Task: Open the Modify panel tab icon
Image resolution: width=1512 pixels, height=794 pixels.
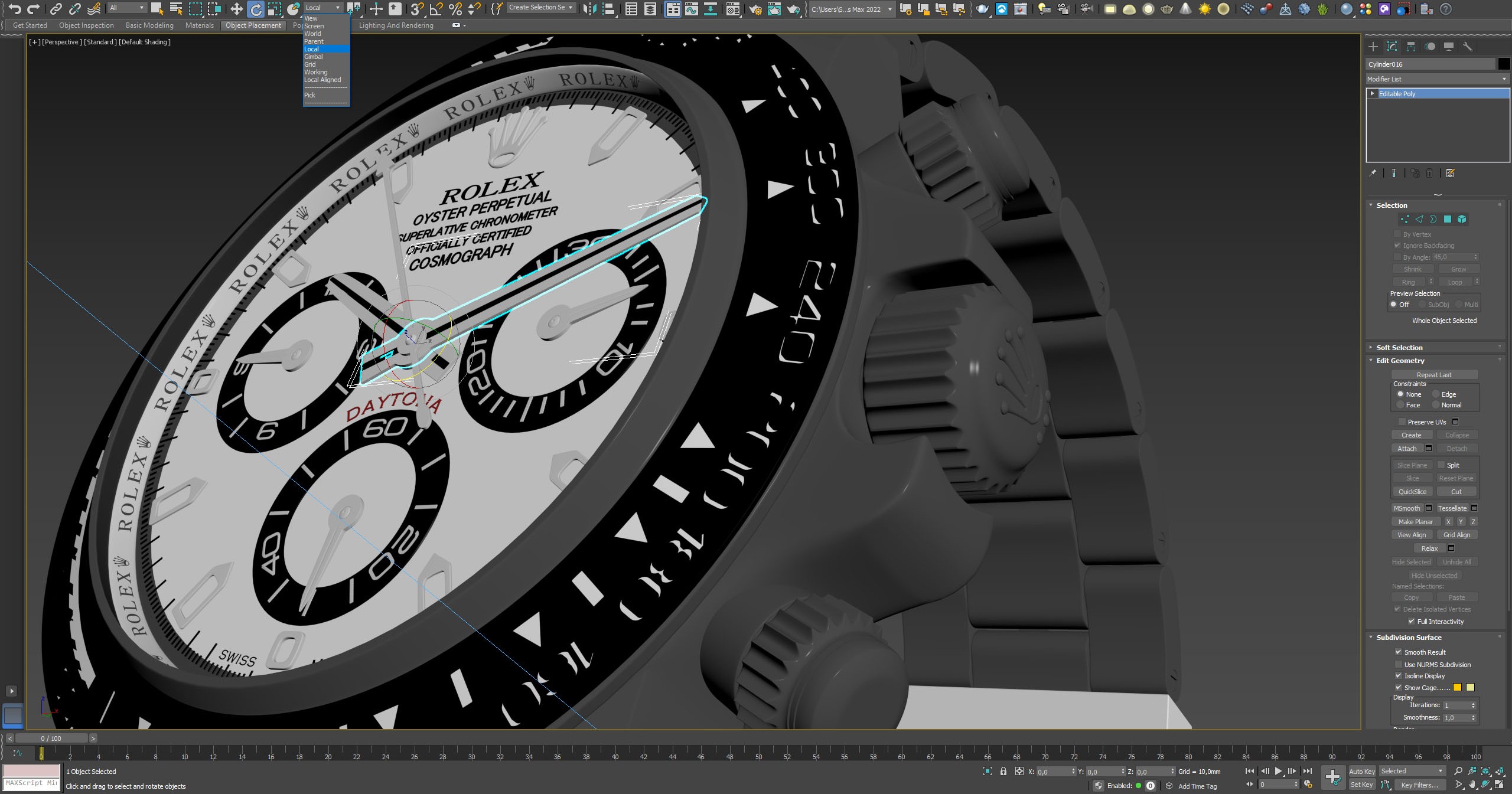Action: [x=1392, y=47]
